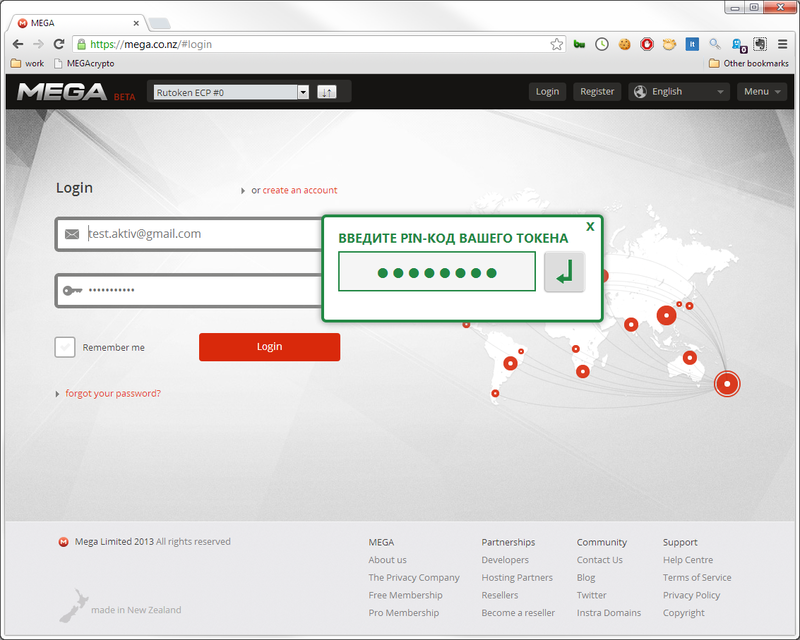Open the Copyright footer link

tap(684, 613)
